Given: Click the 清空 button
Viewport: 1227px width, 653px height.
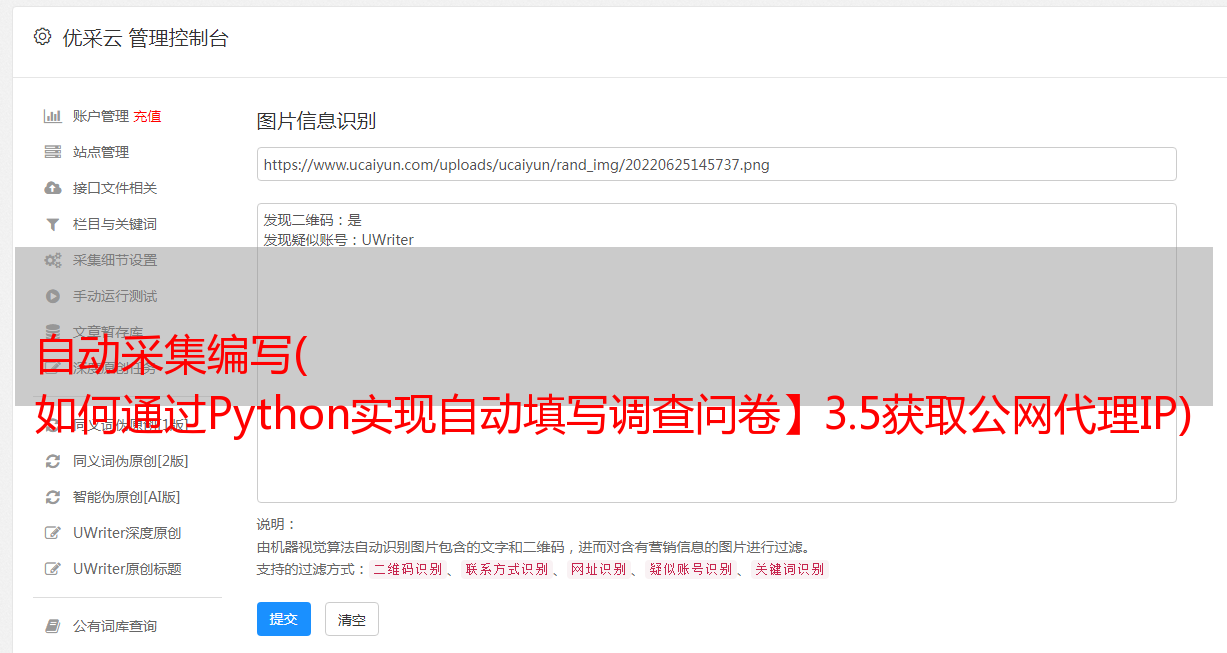Looking at the screenshot, I should 352,619.
